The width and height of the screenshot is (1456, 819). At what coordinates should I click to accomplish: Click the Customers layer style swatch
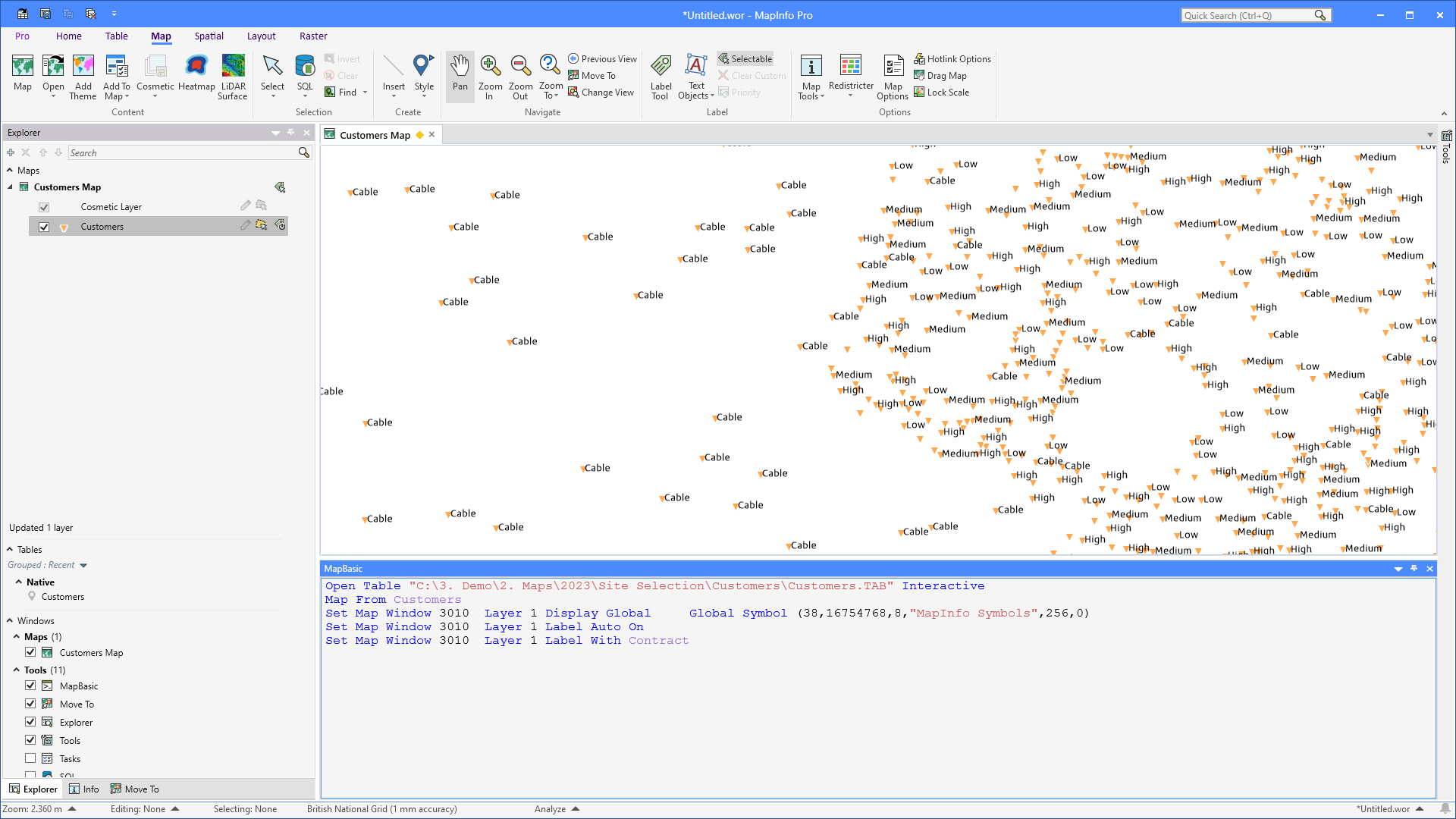(x=64, y=226)
